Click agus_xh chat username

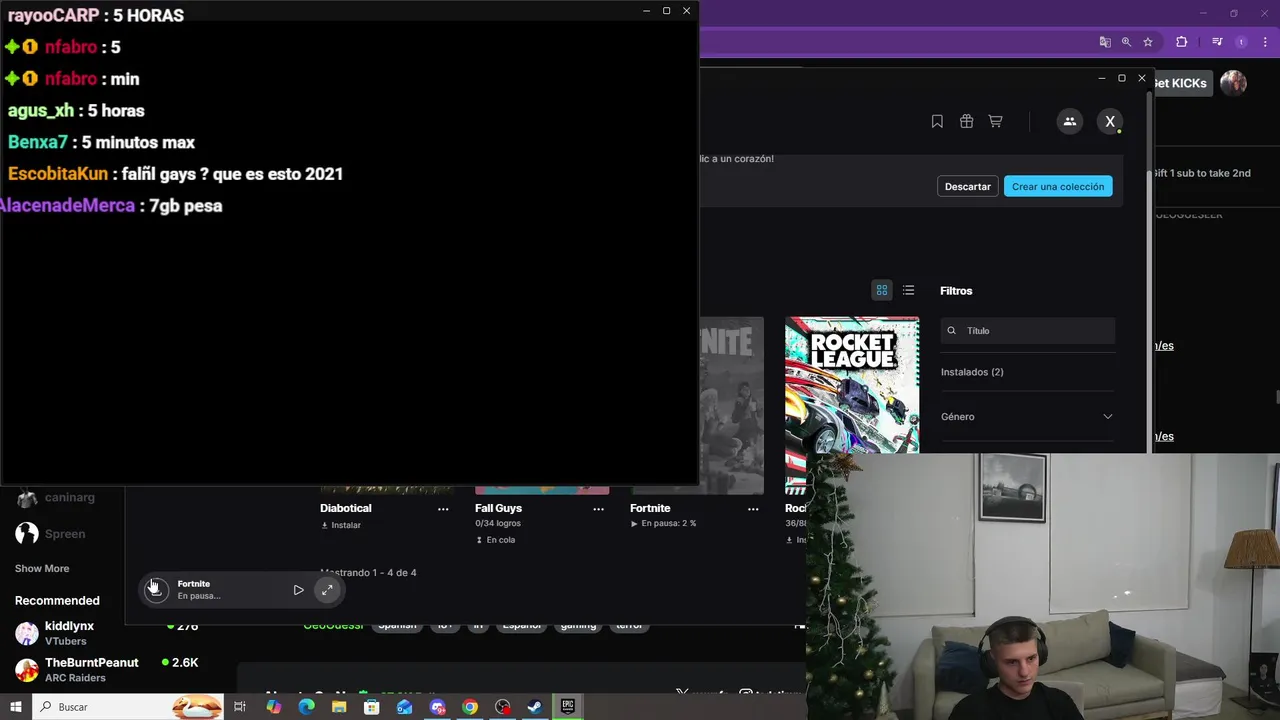pyautogui.click(x=41, y=111)
